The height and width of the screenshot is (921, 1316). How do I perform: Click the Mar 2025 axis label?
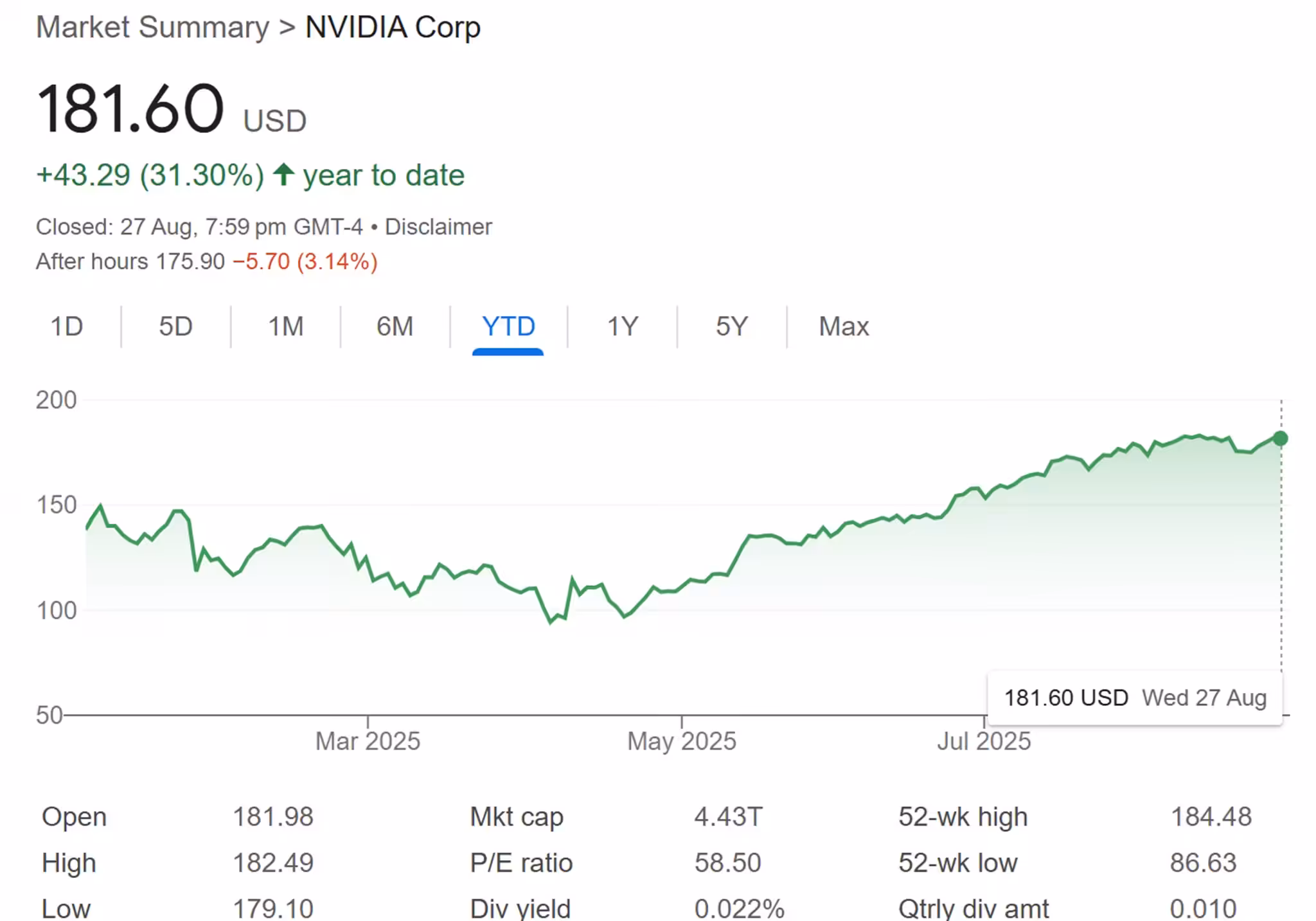click(368, 741)
